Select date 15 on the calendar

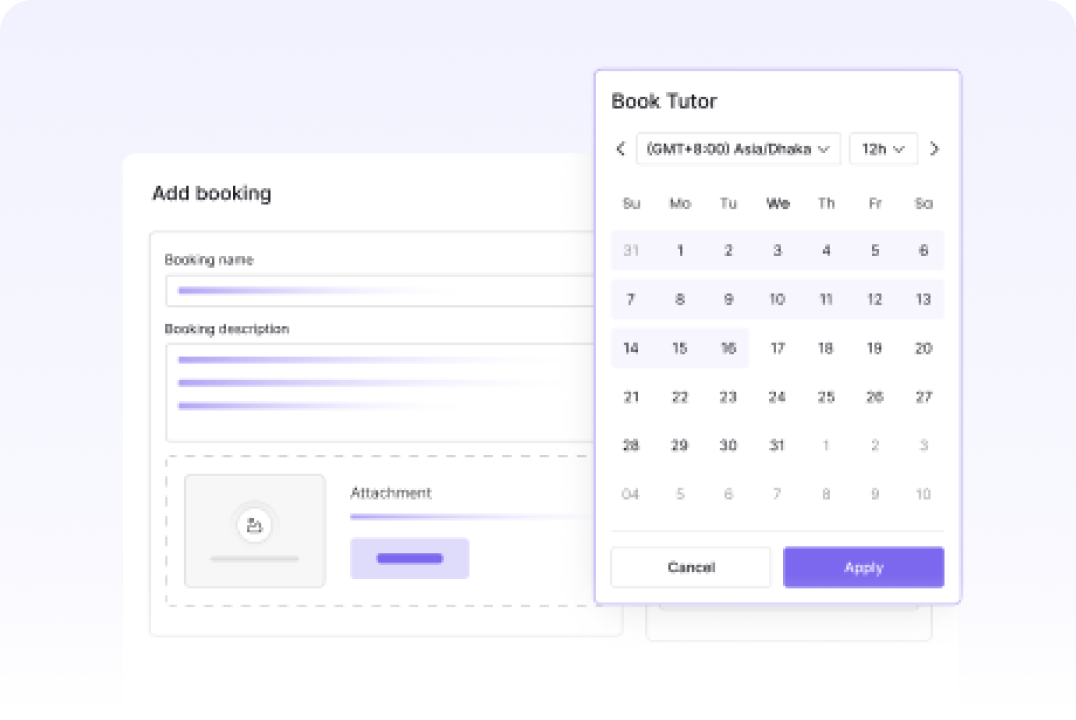(679, 348)
